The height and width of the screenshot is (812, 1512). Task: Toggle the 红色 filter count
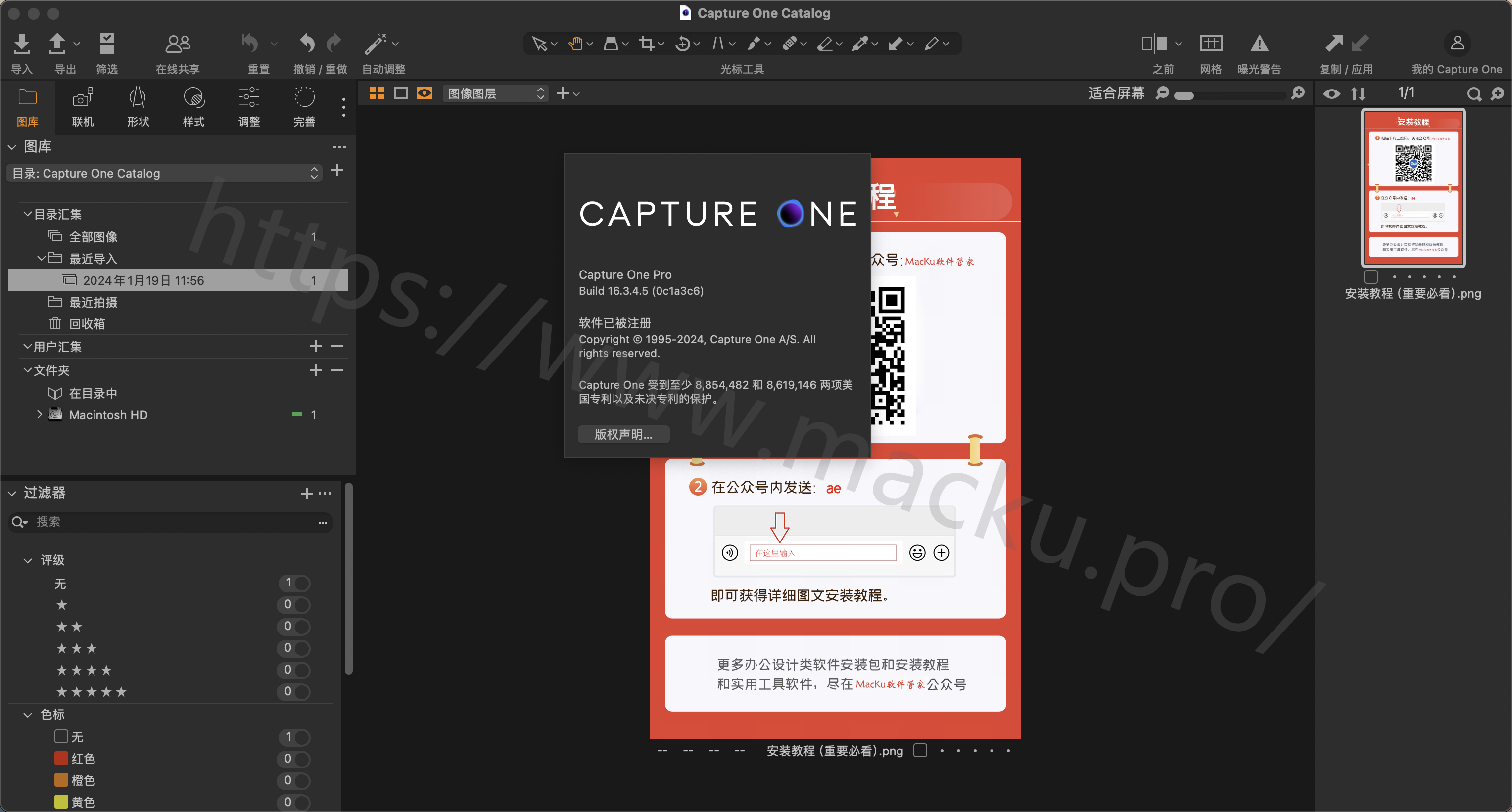click(x=293, y=759)
